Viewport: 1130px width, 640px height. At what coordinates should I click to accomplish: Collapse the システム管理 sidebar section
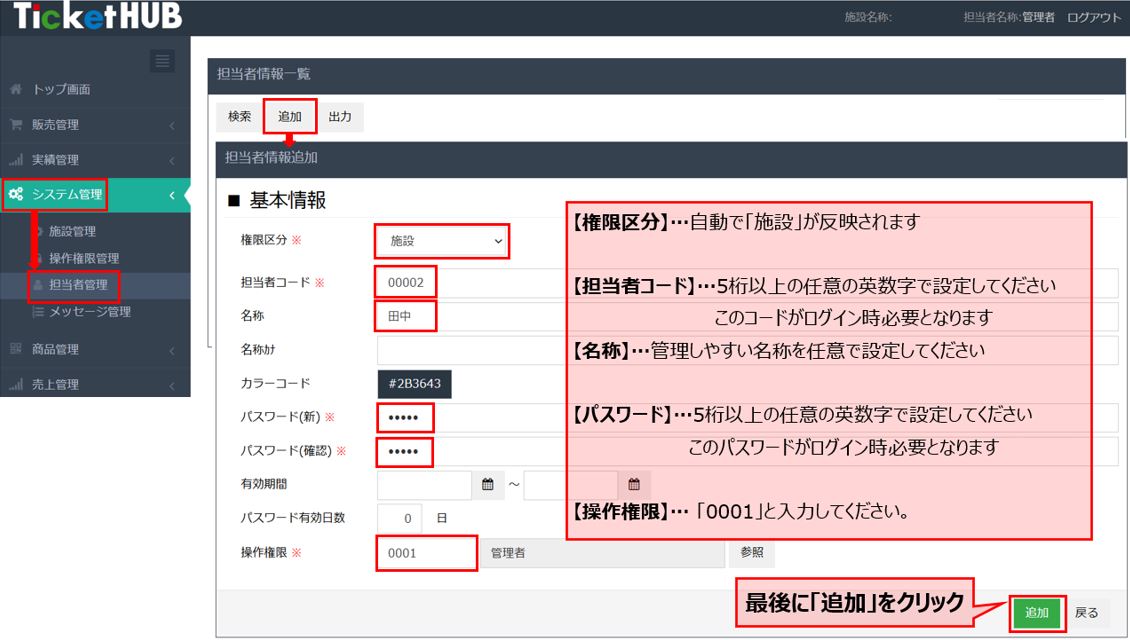(x=172, y=195)
